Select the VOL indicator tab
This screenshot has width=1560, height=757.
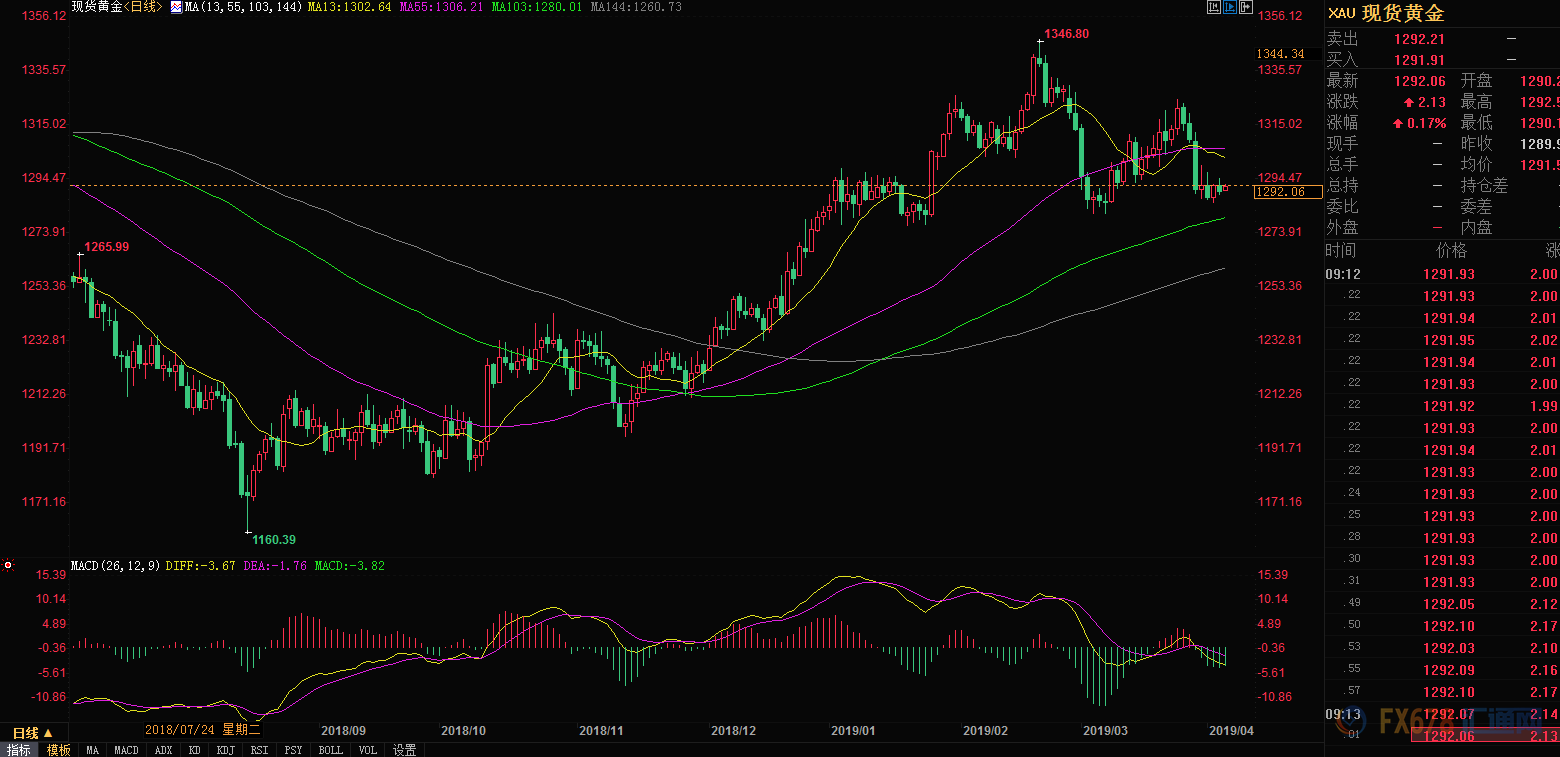pos(368,750)
